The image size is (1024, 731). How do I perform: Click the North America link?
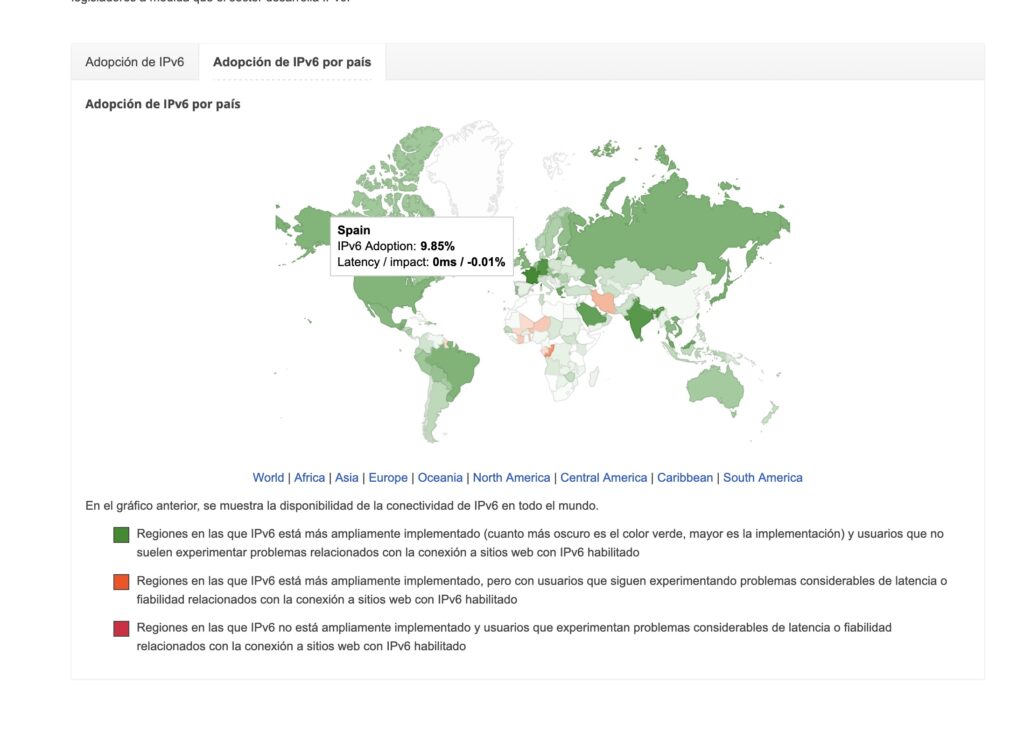[x=510, y=477]
